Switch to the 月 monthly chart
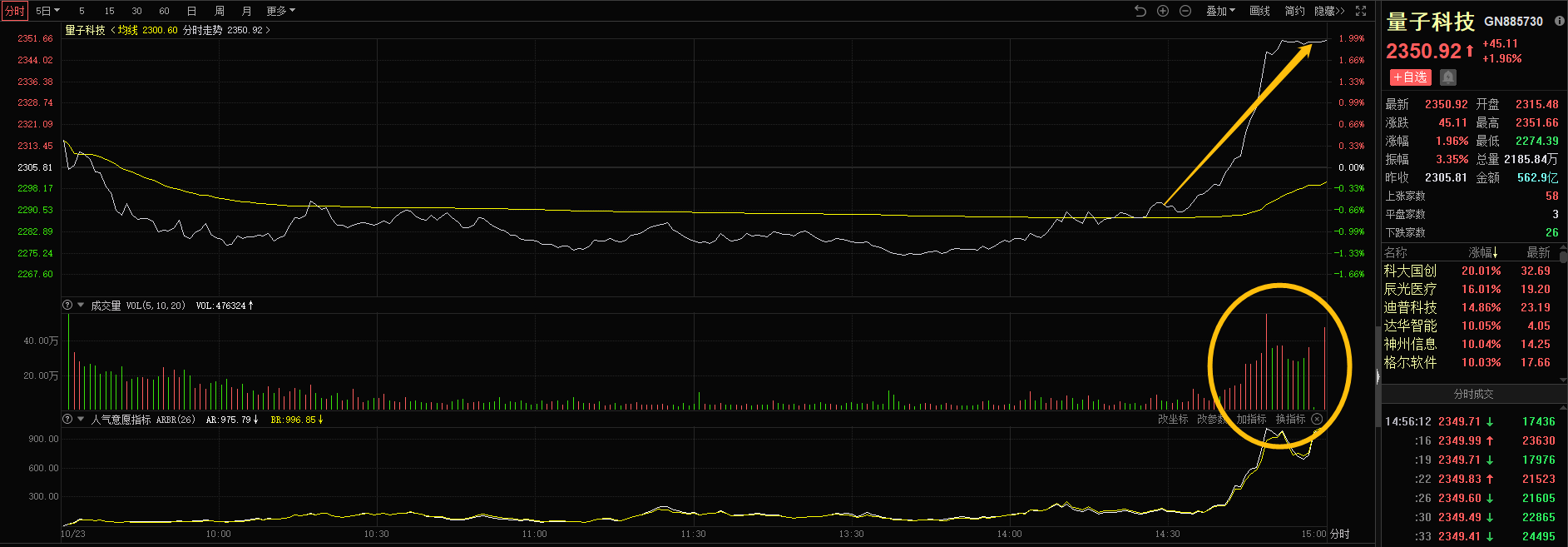This screenshot has width=1568, height=547. [246, 11]
